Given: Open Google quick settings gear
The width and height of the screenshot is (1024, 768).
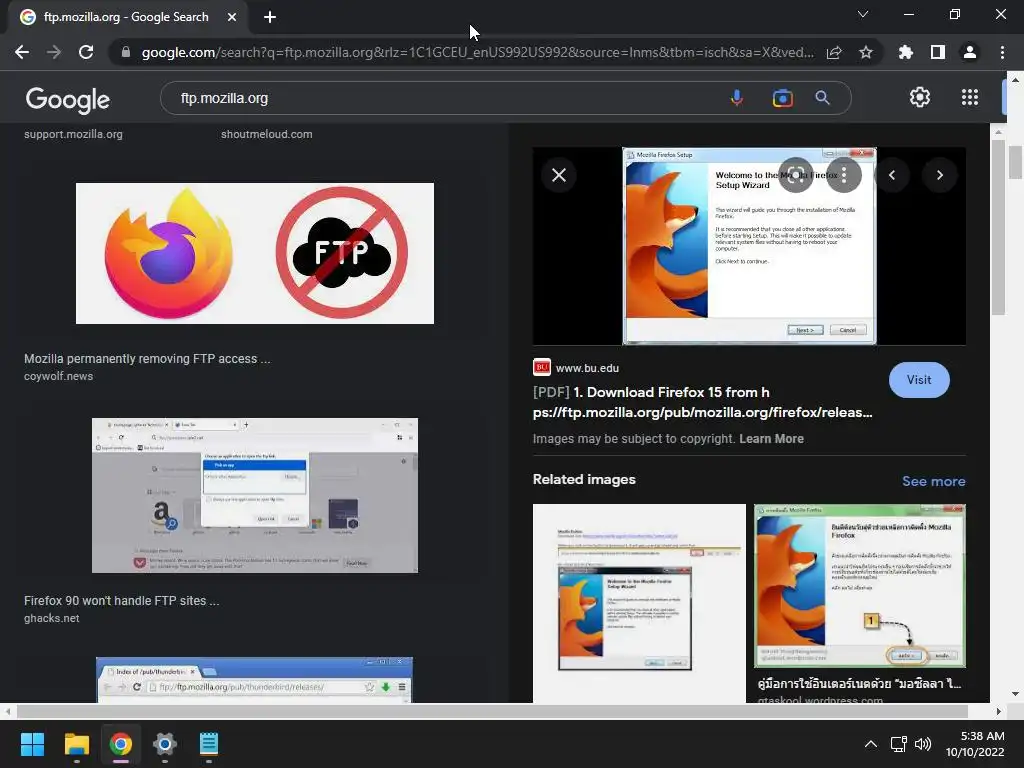Looking at the screenshot, I should (920, 97).
